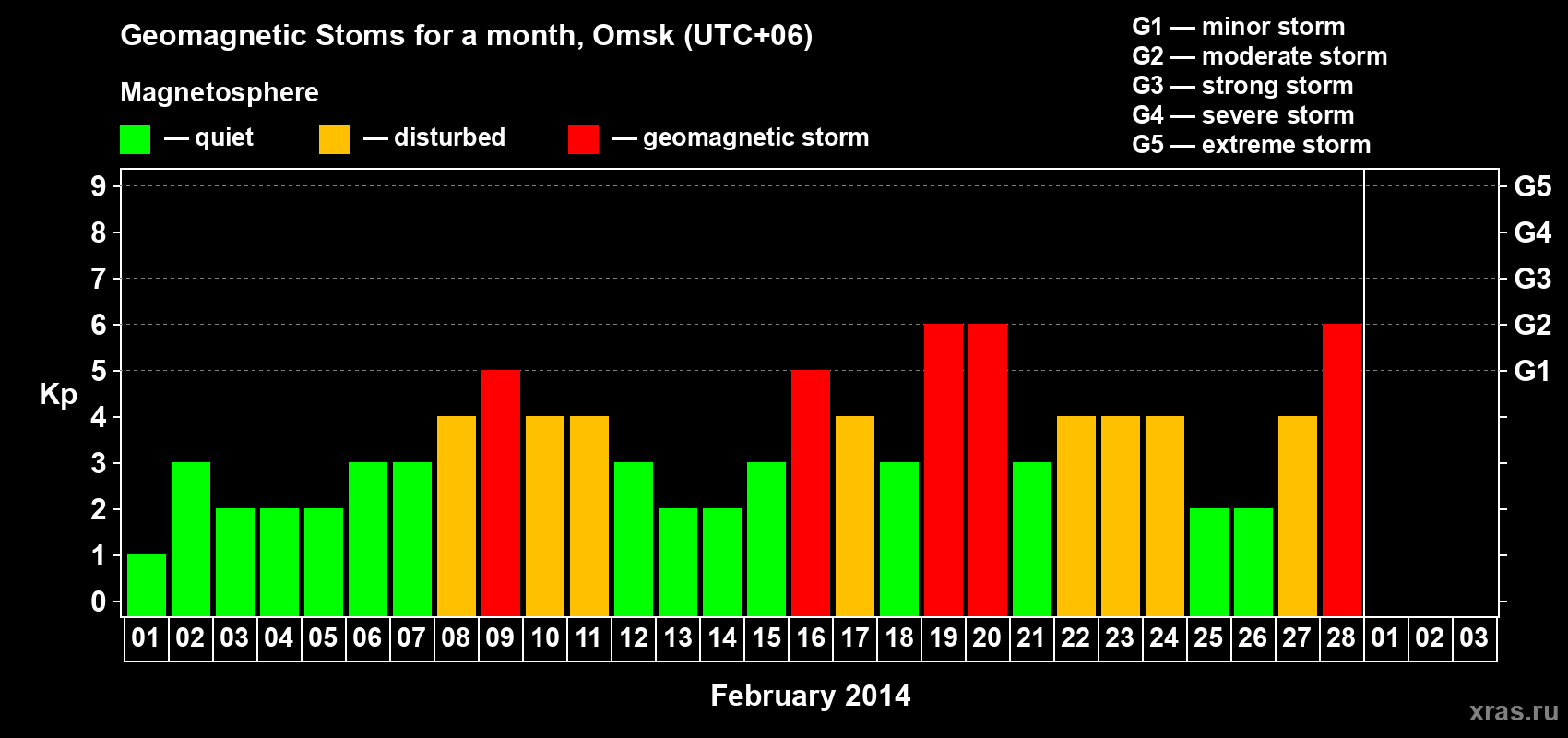Click the Kp axis value 9

99,186
